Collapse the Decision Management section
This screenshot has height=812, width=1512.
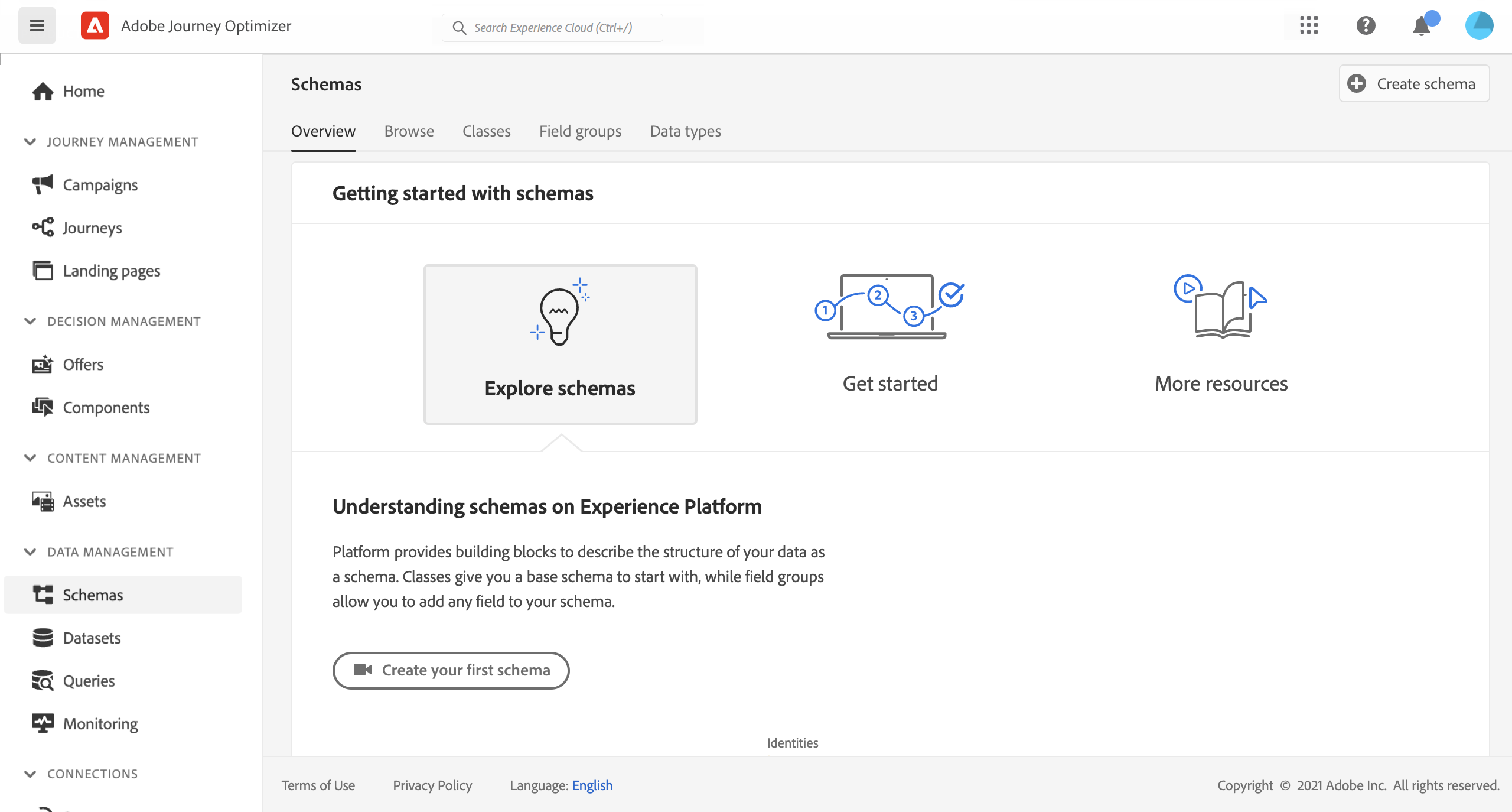tap(31, 321)
